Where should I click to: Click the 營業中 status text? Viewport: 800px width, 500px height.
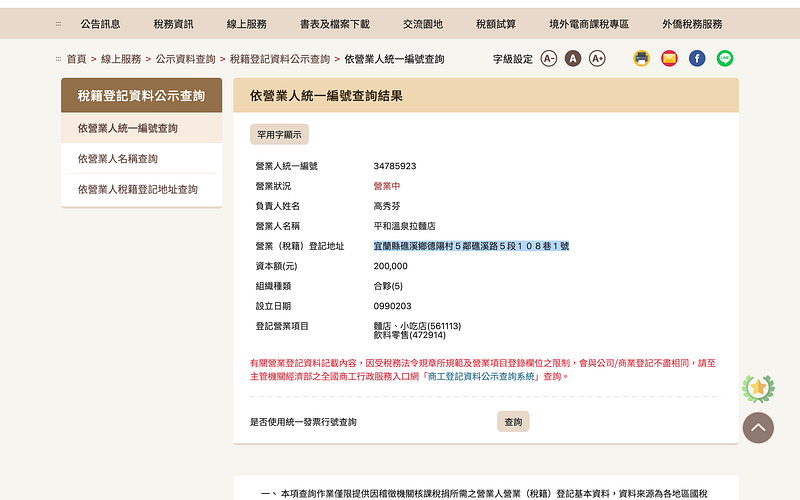pos(387,186)
